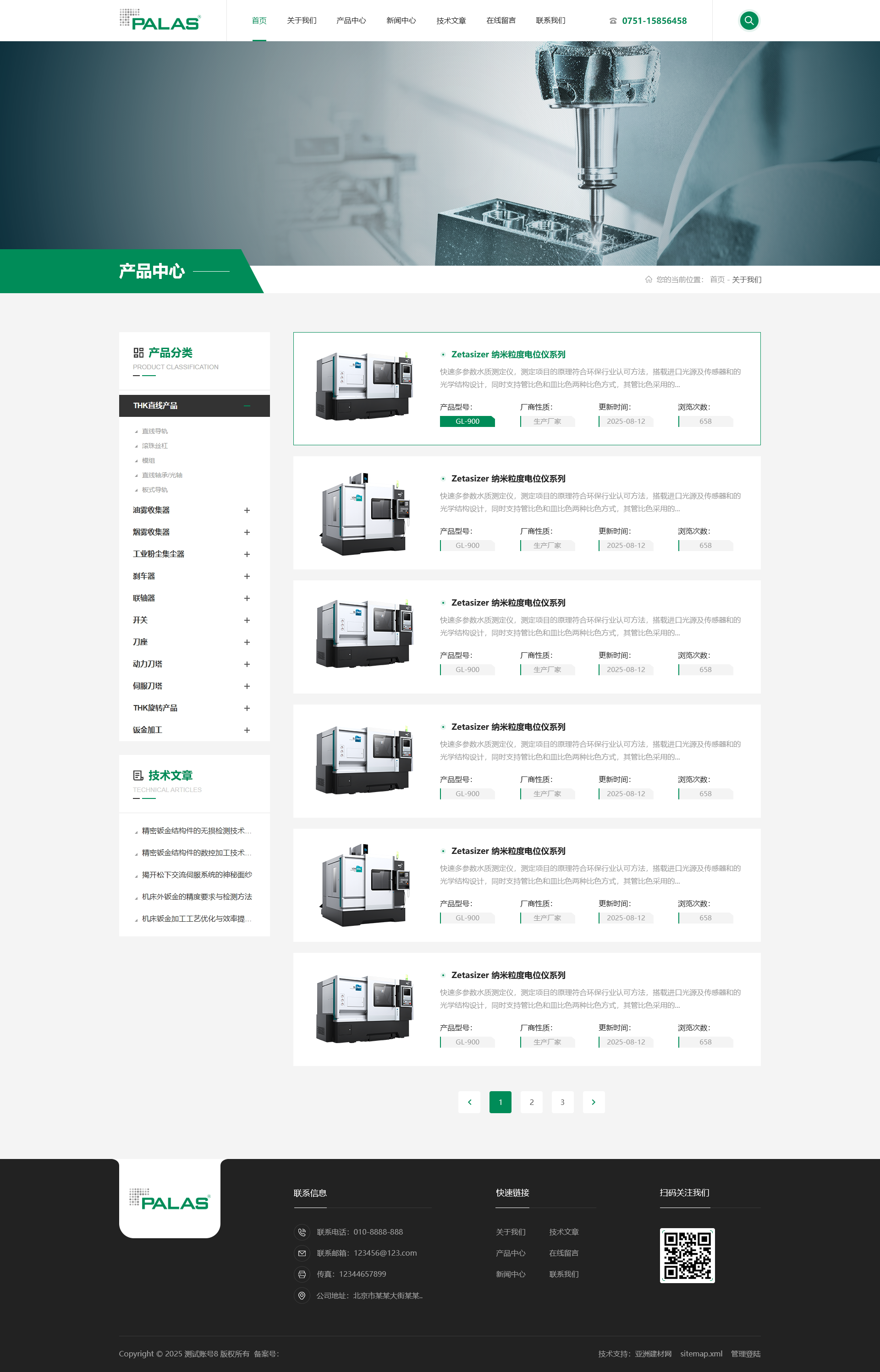Click the QR code in footer

click(687, 1255)
